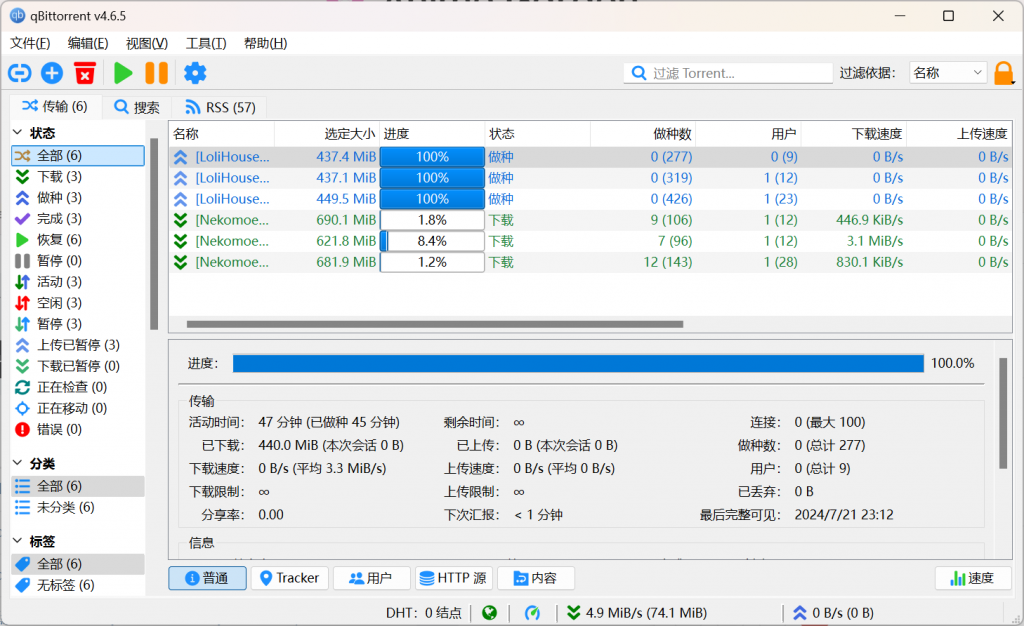
Task: Collapse the 状态 section in sidebar
Action: (x=18, y=133)
